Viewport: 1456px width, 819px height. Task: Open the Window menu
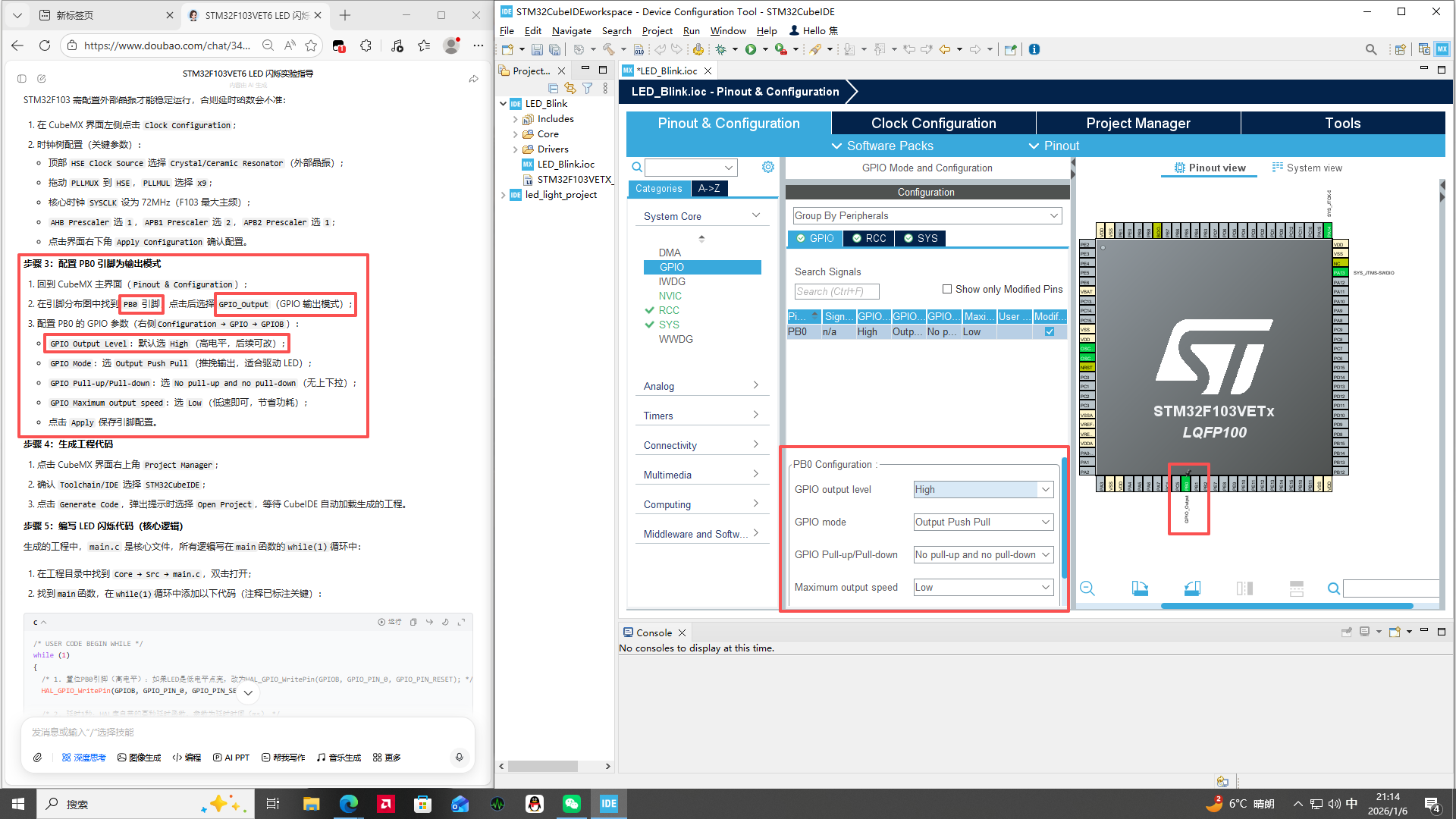[x=728, y=30]
